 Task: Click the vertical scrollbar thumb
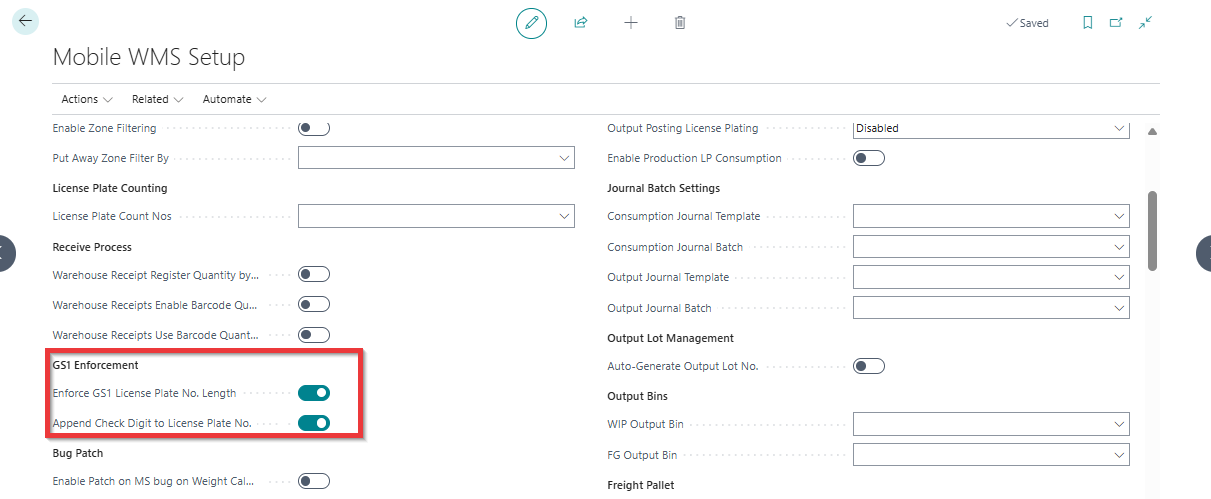tap(1152, 230)
